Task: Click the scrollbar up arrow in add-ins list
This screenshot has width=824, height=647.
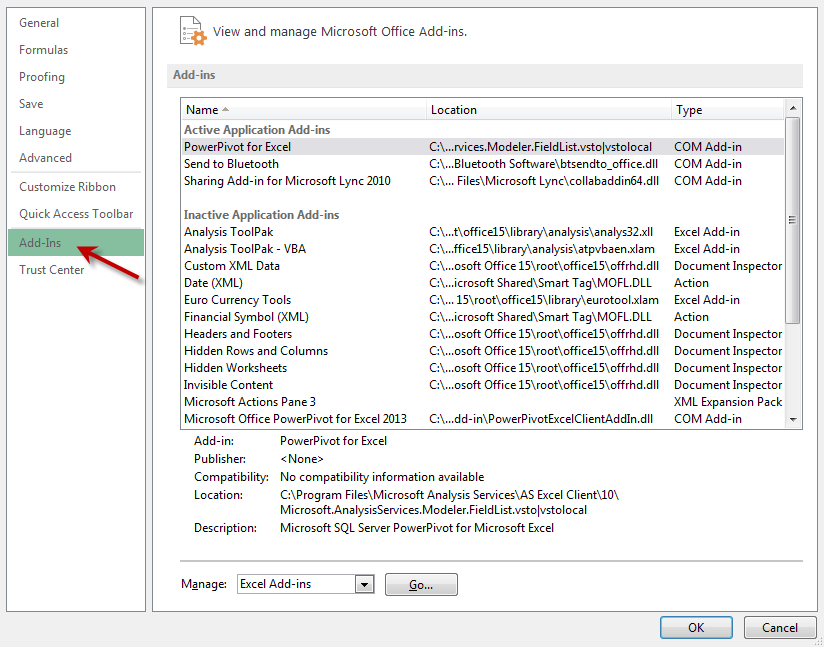Action: coord(793,108)
